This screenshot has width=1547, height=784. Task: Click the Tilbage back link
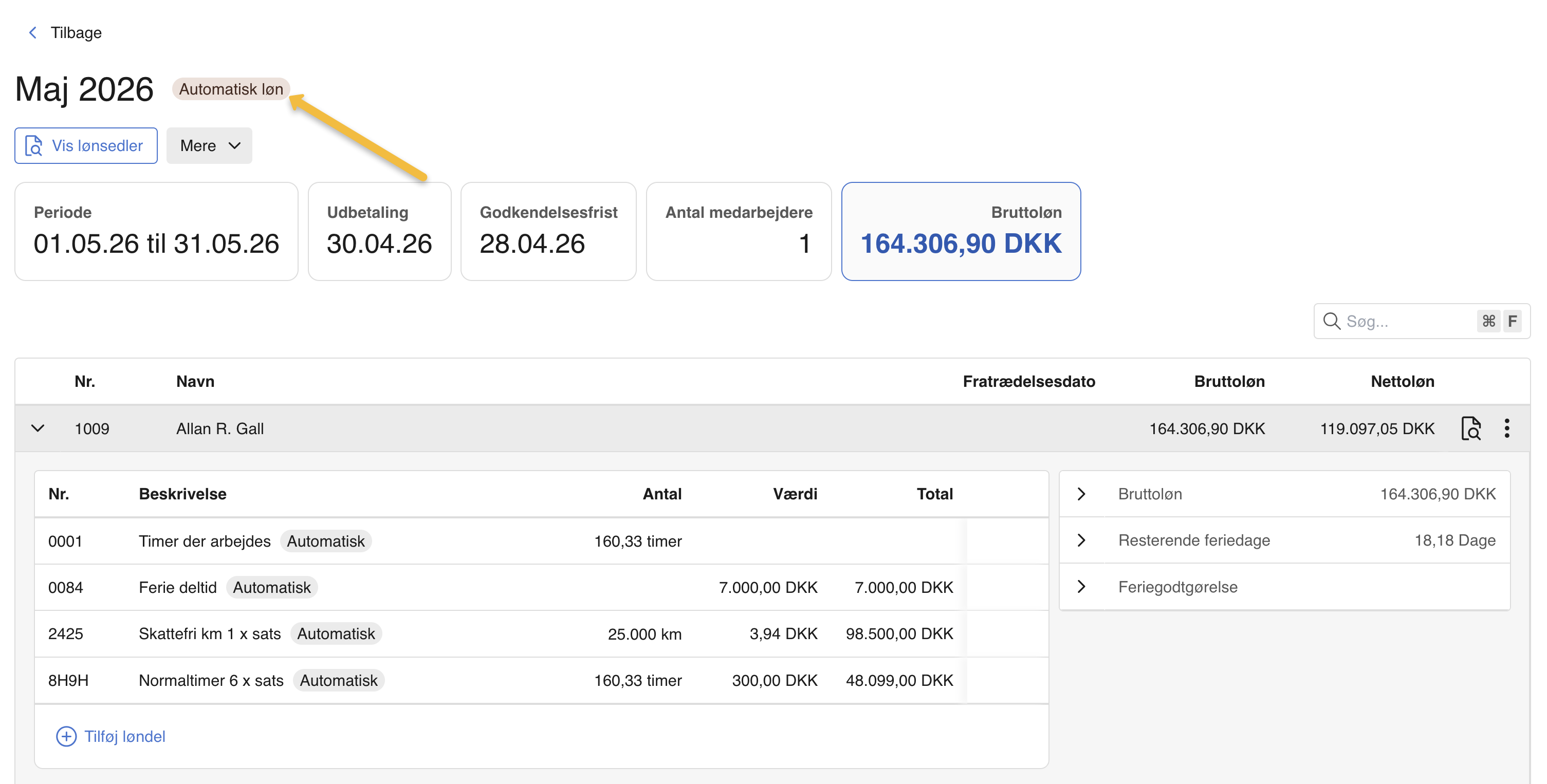(76, 32)
